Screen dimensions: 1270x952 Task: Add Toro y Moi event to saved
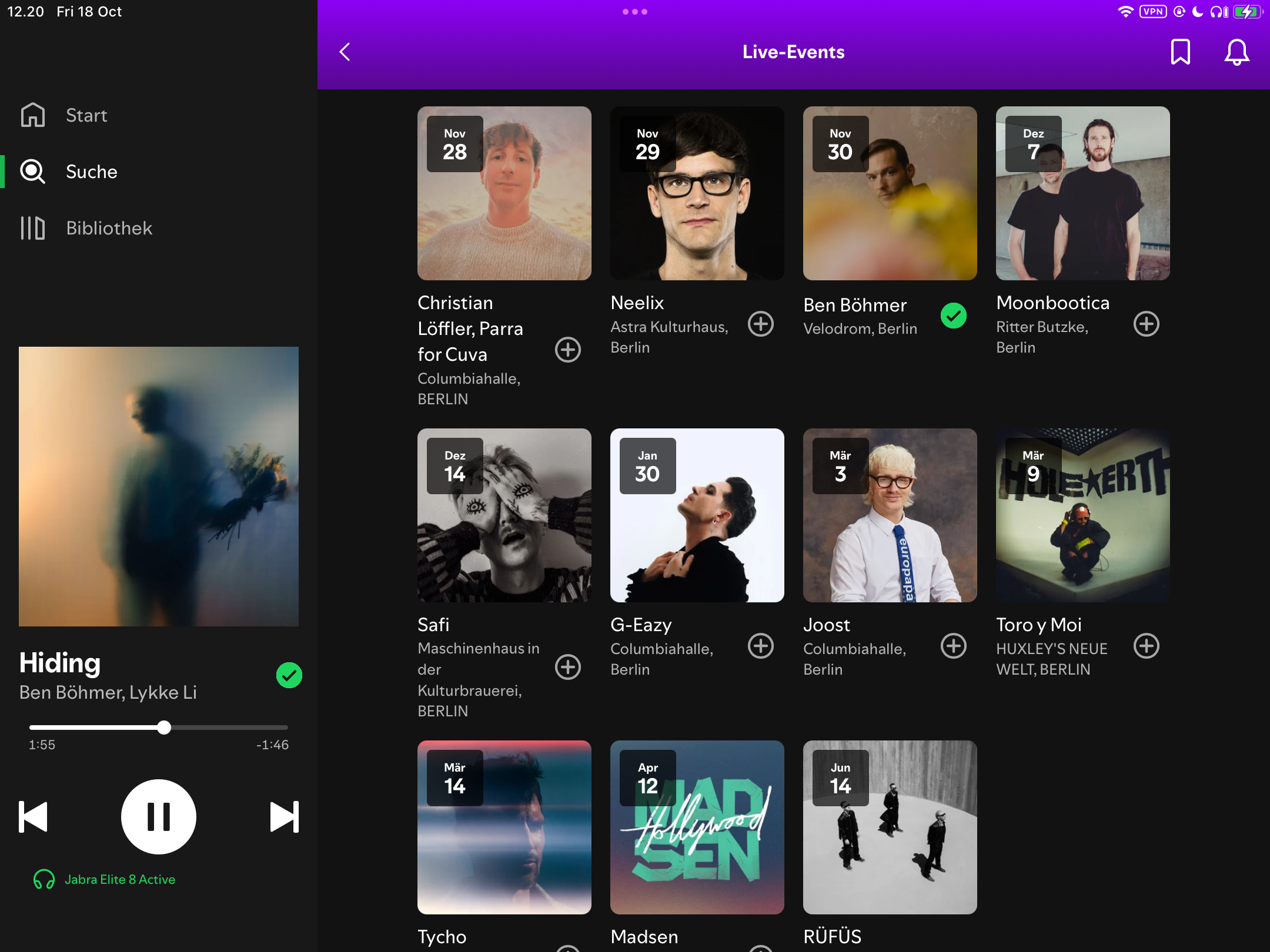pos(1147,646)
